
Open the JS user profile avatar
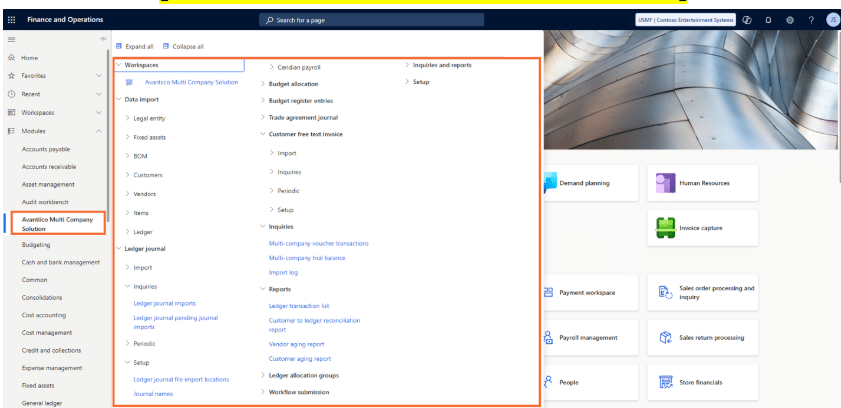[x=832, y=20]
